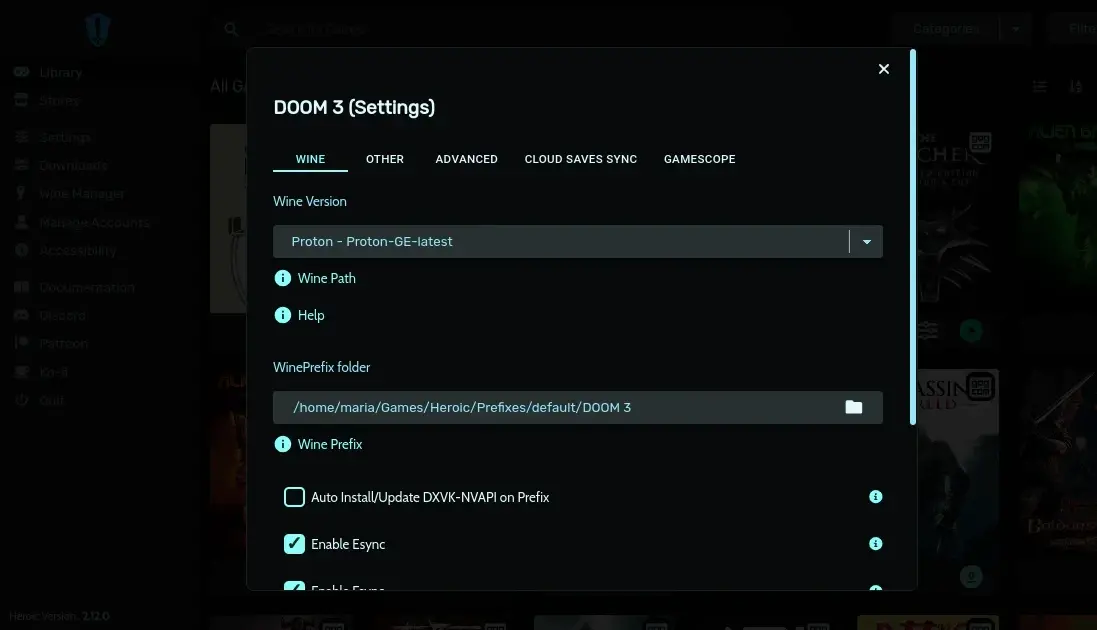The width and height of the screenshot is (1097, 630).
Task: Open Wine Manager in the sidebar
Action: click(x=69, y=194)
